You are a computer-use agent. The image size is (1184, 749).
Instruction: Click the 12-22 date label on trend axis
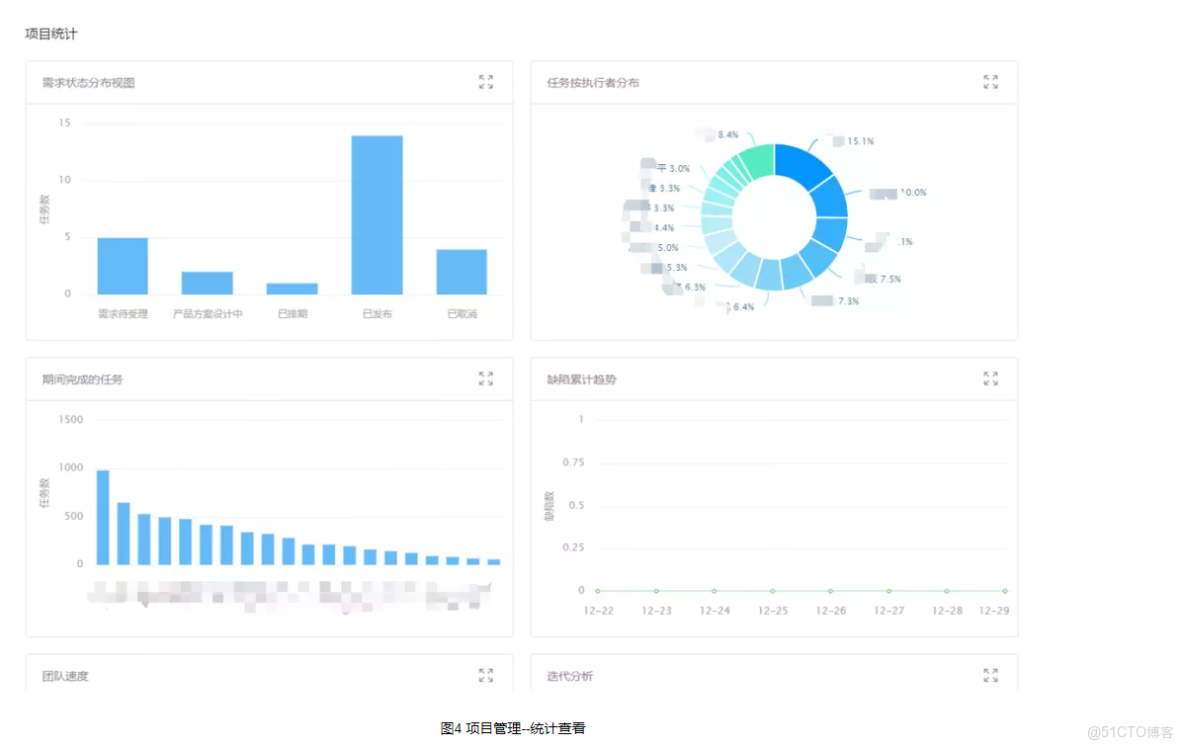click(599, 611)
